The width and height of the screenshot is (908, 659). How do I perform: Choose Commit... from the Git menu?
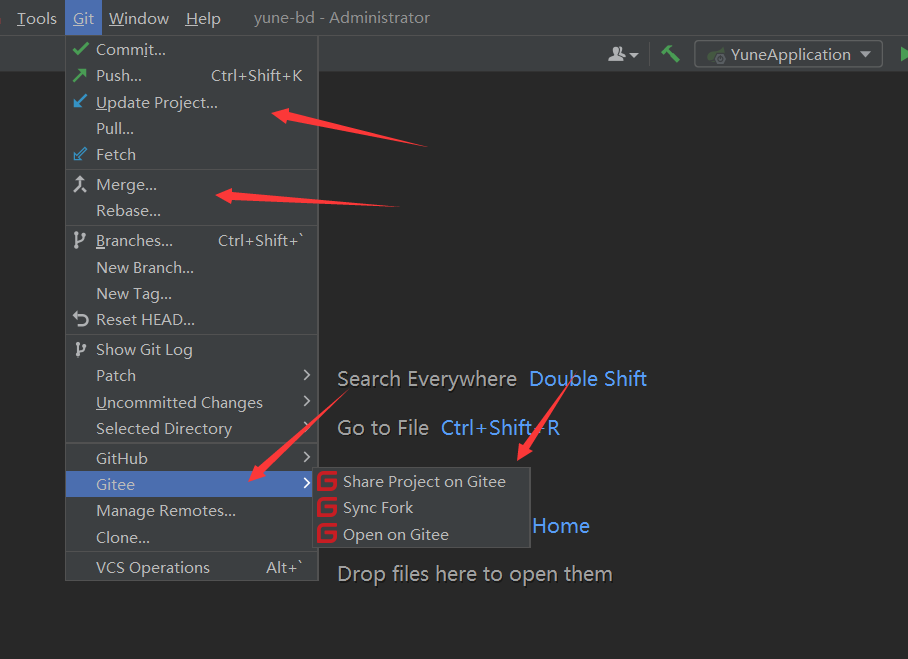[192, 49]
